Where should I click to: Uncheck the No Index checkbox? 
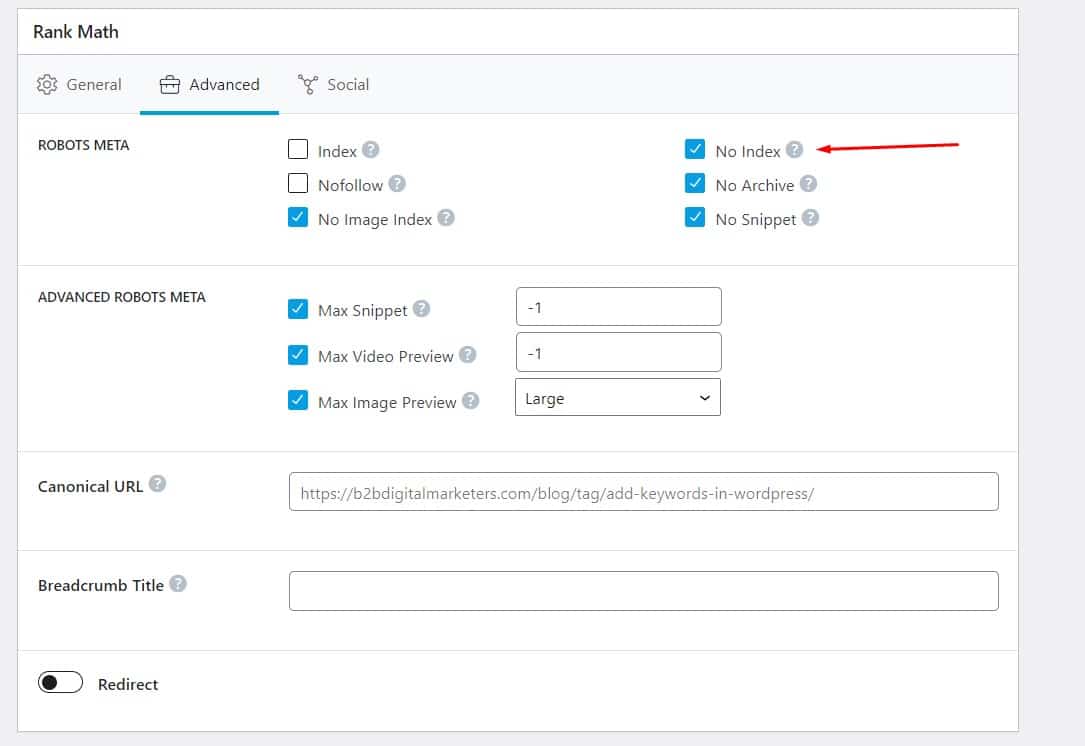pos(695,149)
